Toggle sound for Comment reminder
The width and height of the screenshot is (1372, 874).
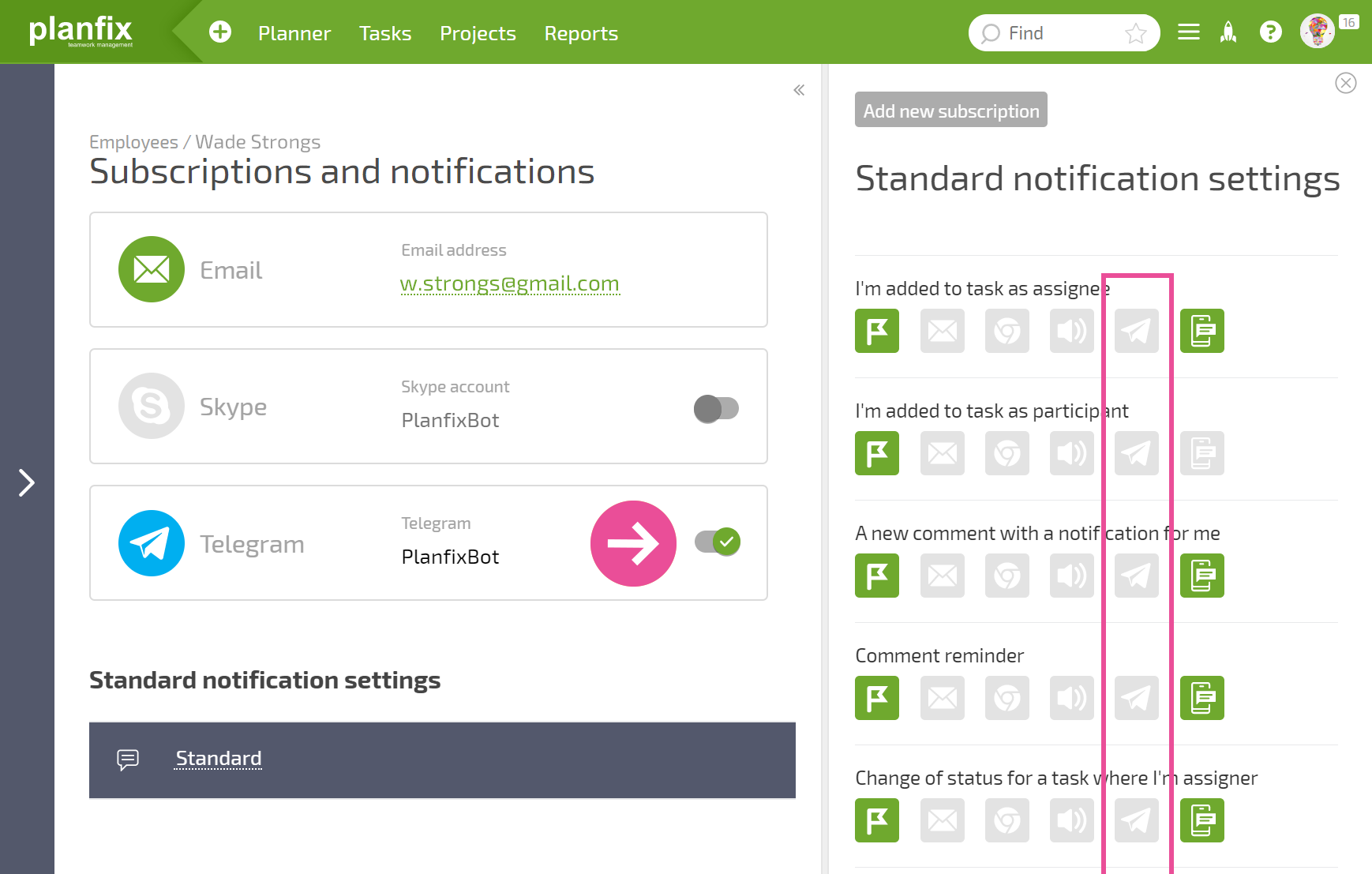tap(1072, 698)
